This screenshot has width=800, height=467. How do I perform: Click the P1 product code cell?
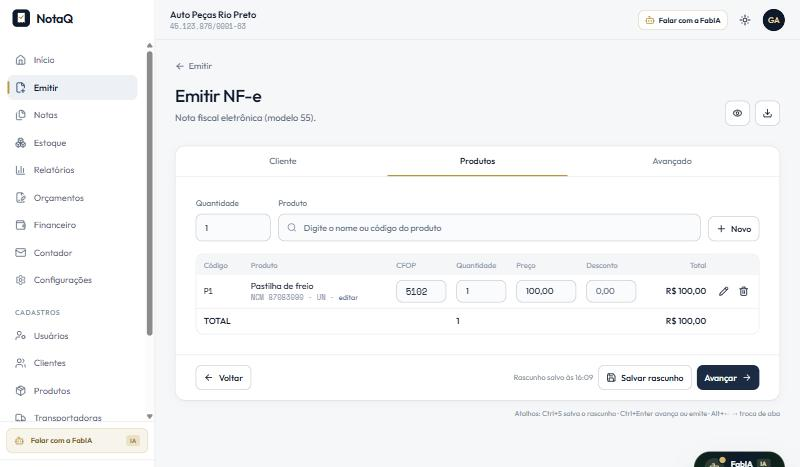click(x=208, y=291)
